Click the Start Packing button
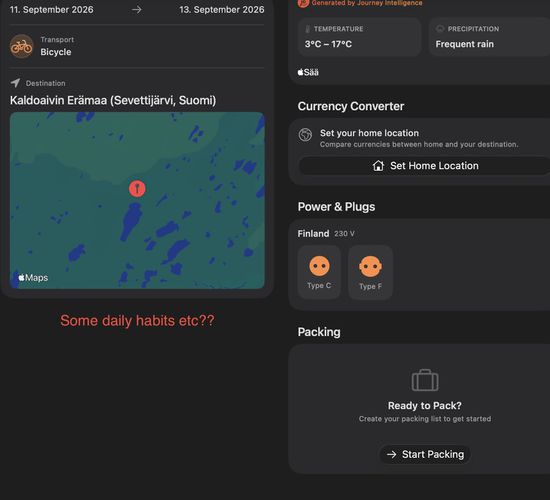Screen dimensions: 550x500 tap(425, 454)
